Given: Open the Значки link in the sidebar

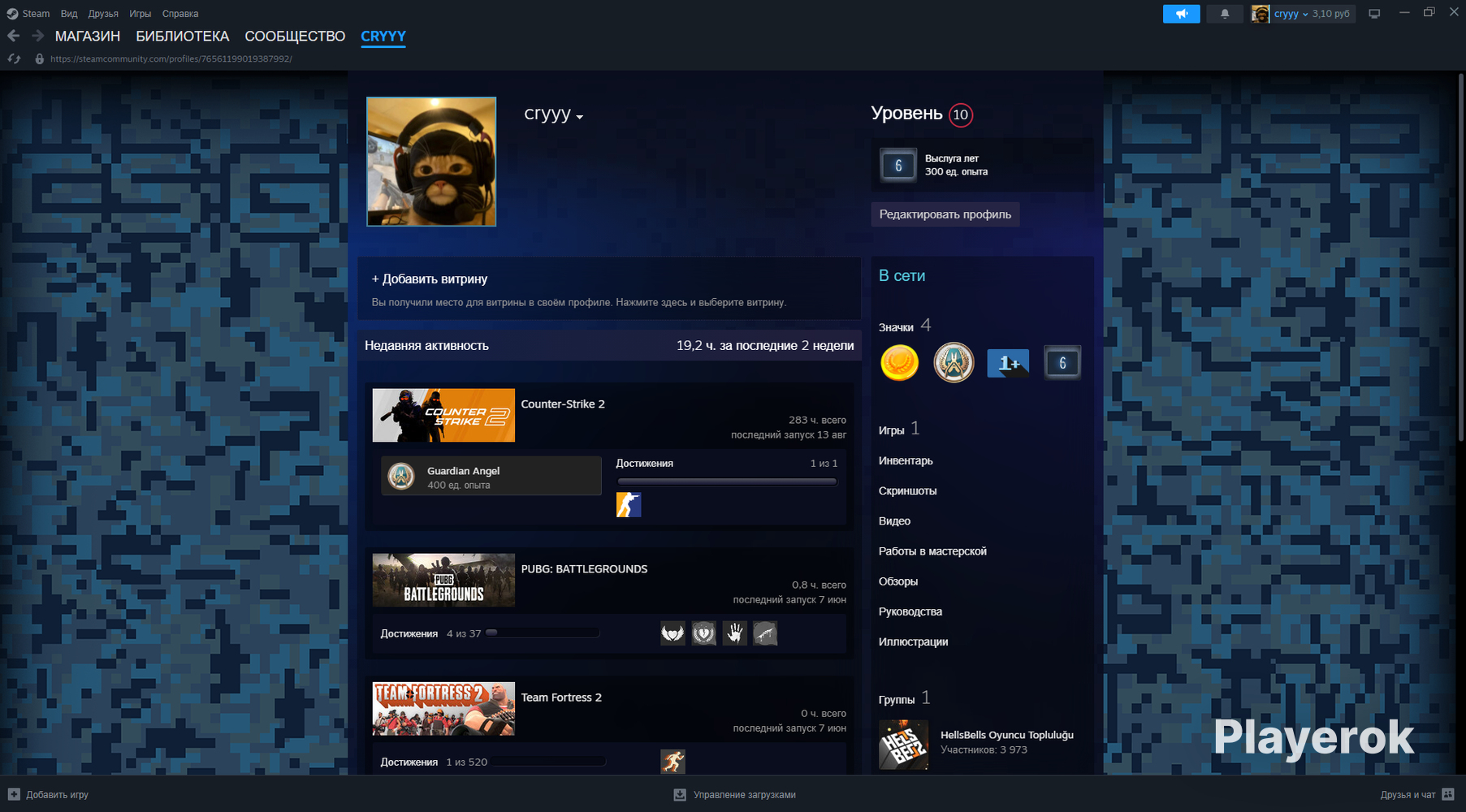Looking at the screenshot, I should click(896, 327).
